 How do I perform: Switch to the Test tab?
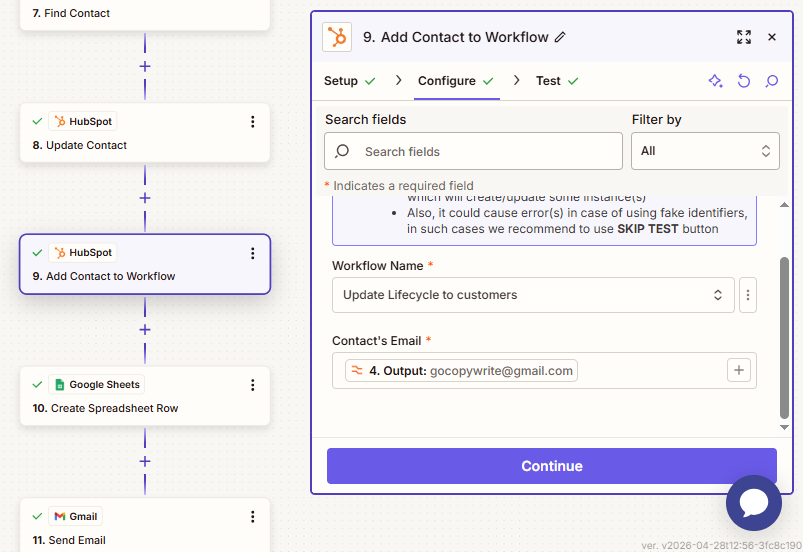(x=557, y=81)
